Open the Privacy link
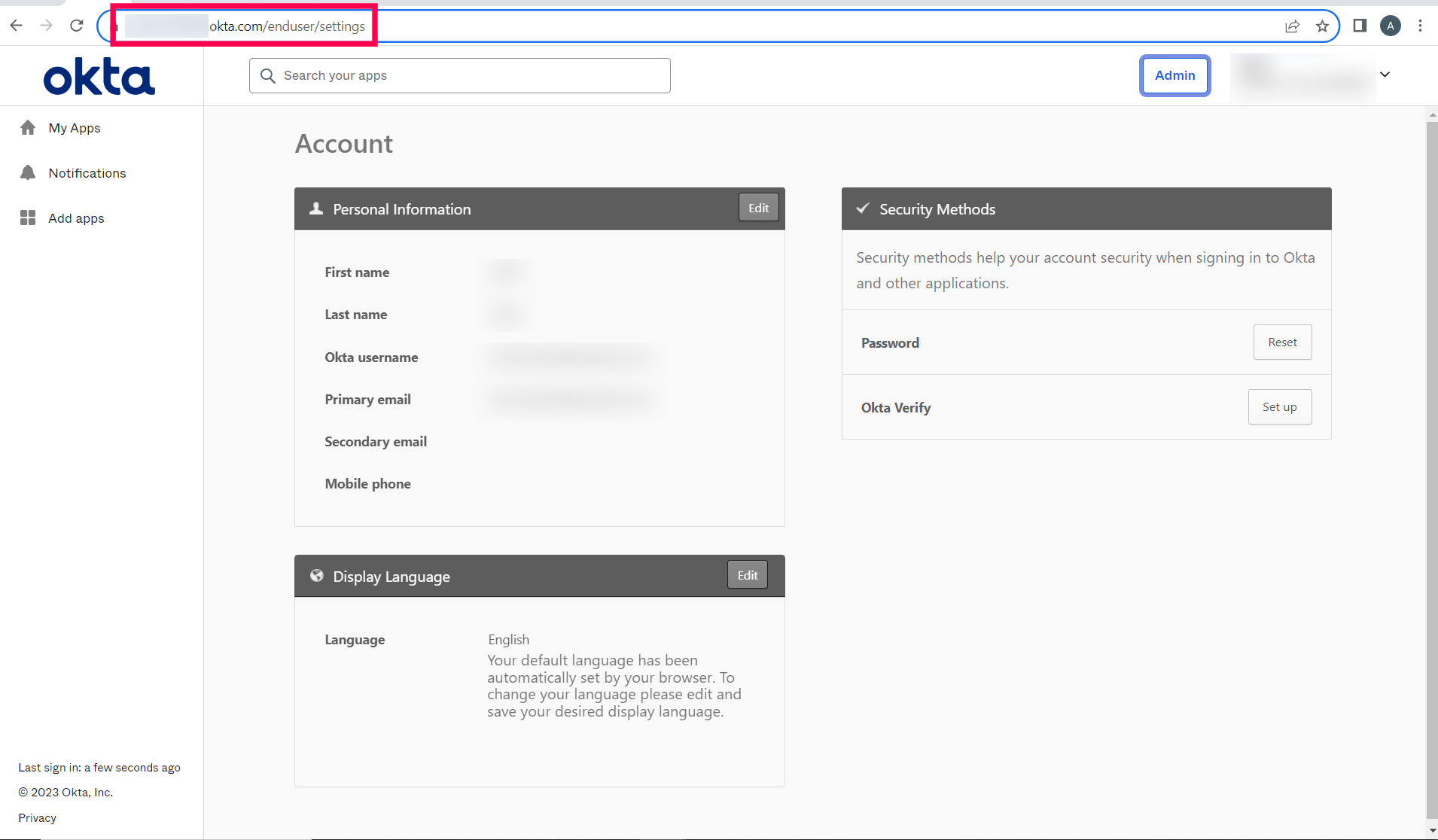1438x840 pixels. [38, 818]
